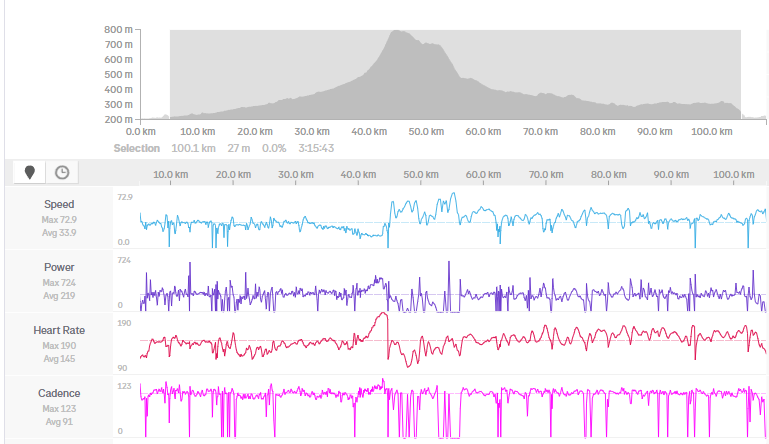The width and height of the screenshot is (769, 444).
Task: Select the Speed chart label
Action: click(59, 204)
